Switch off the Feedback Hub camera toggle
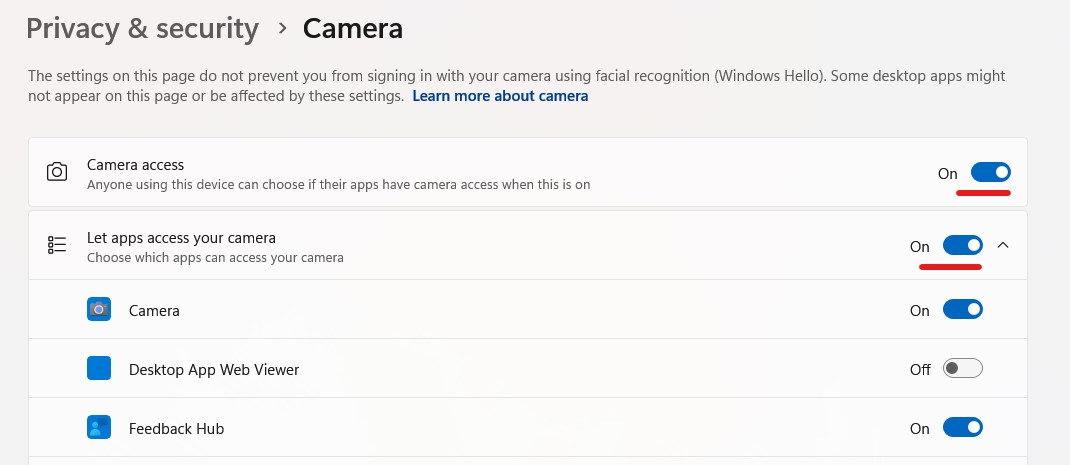 pos(962,428)
